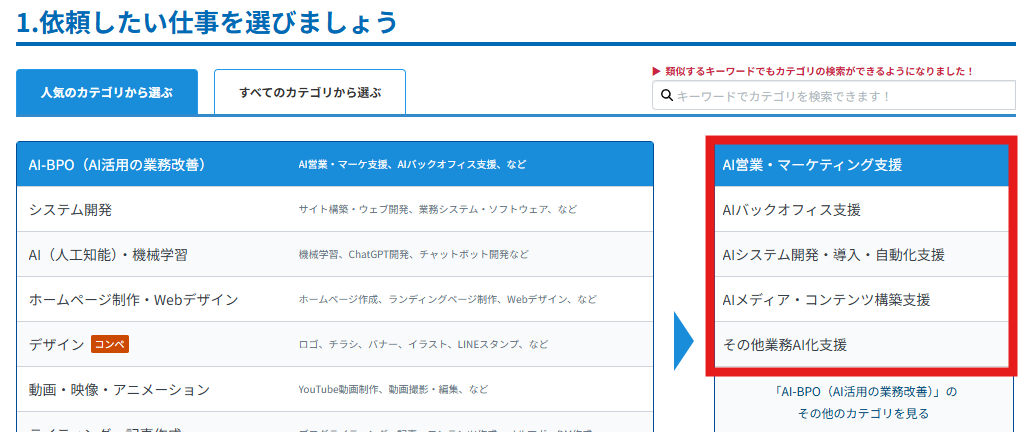The width and height of the screenshot is (1036, 432).
Task: Click the magnifier icon in the search box
Action: [x=667, y=96]
